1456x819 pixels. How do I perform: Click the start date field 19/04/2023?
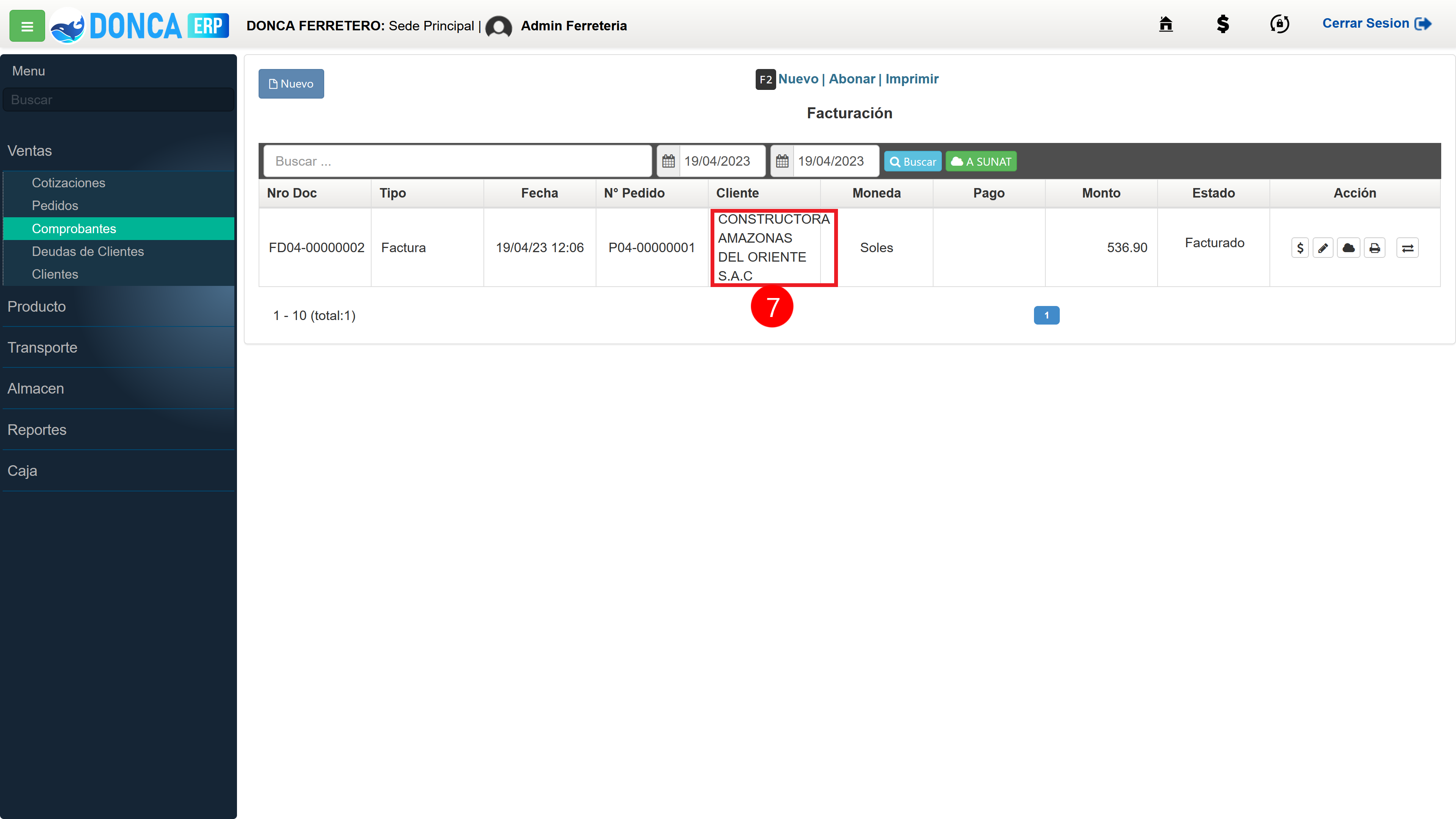click(x=722, y=161)
